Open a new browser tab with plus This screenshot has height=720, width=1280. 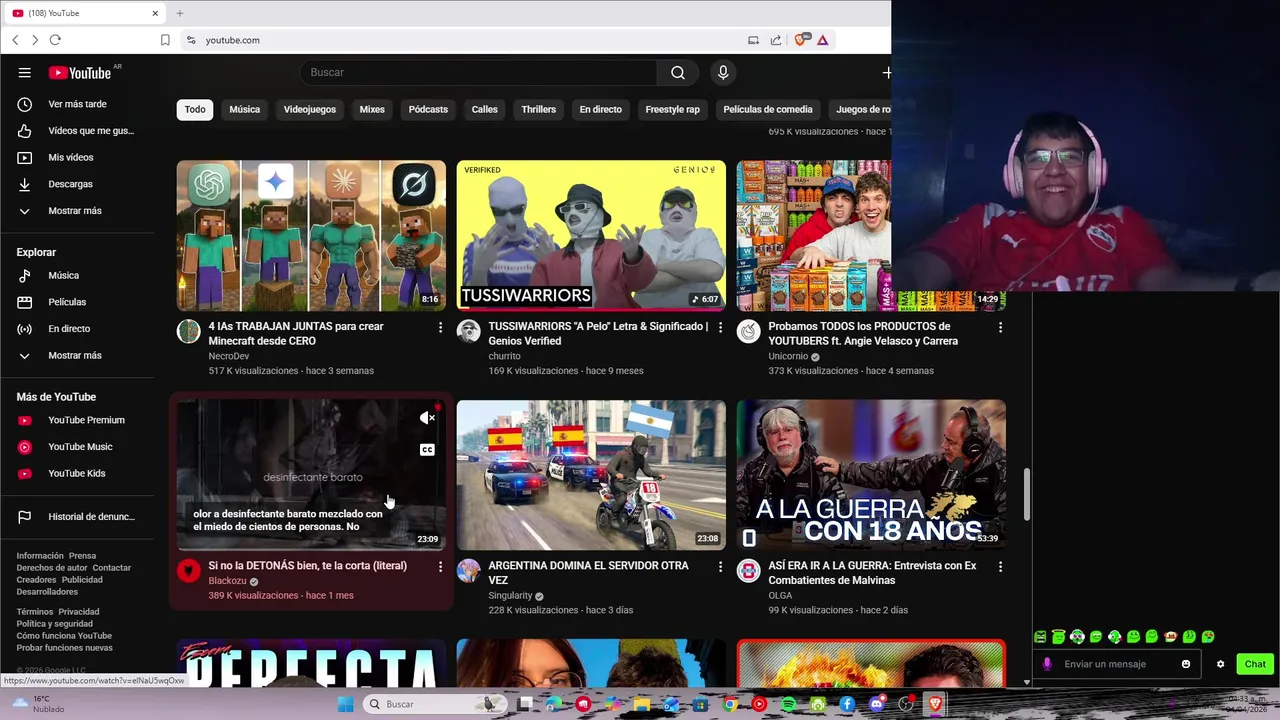(x=180, y=13)
